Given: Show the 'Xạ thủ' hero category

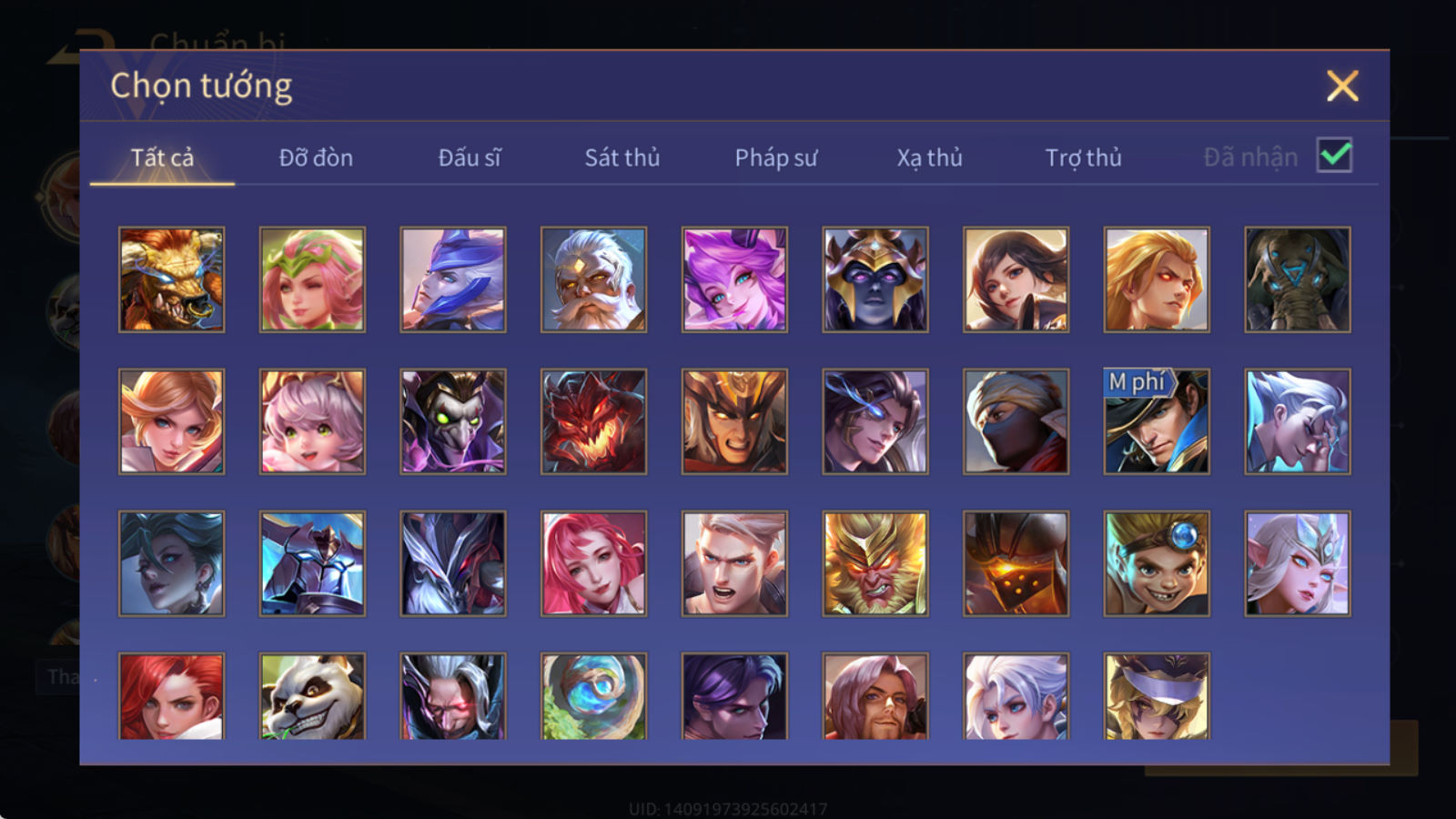Looking at the screenshot, I should (929, 157).
